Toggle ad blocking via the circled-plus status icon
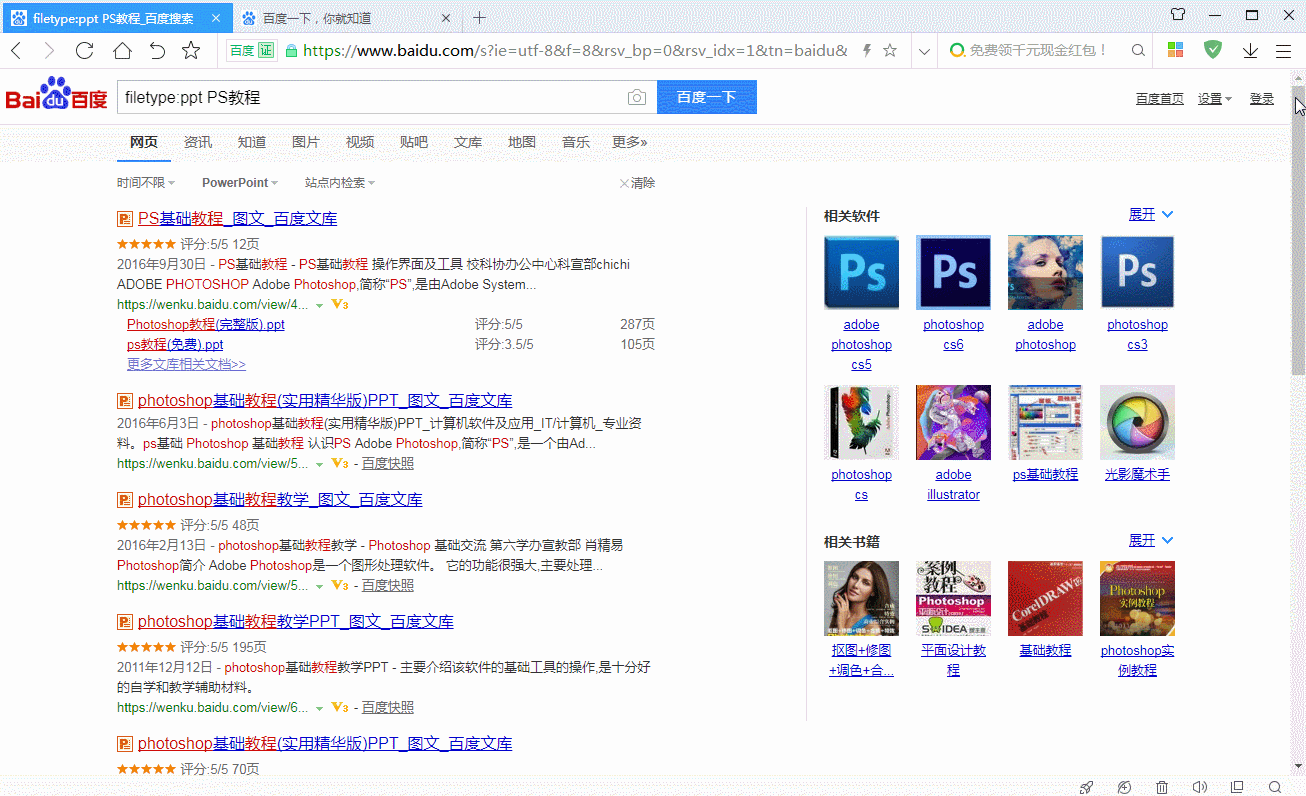Viewport: 1306px width, 796px height. coord(1123,787)
